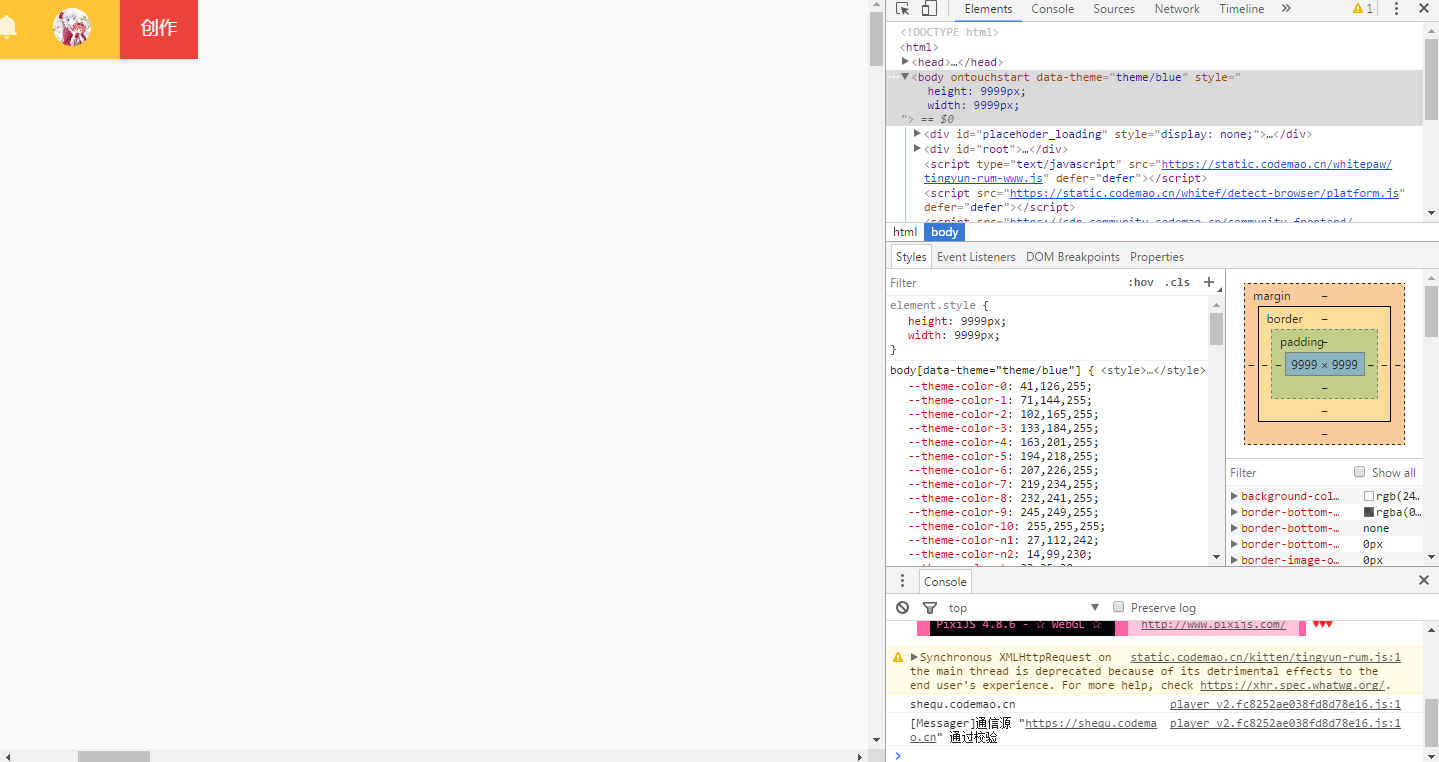Select html in the breadcrumb bar

pos(905,232)
